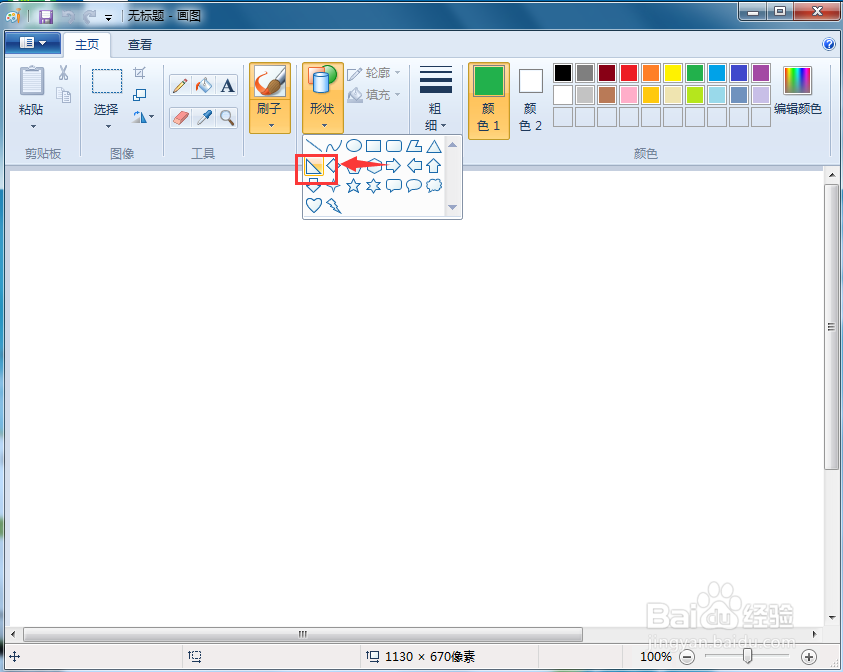Viewport: 843px width, 672px height.
Task: Choose the Right triangle shape
Action: 313,166
